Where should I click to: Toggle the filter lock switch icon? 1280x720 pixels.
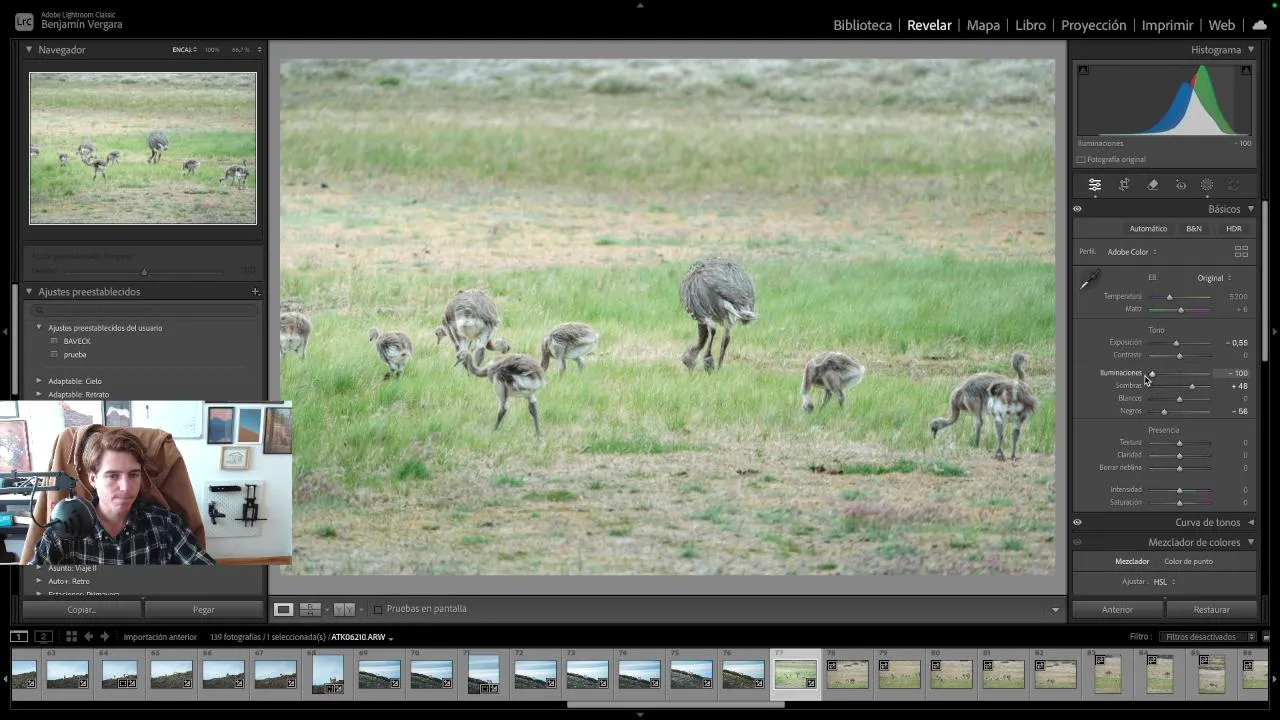[1266, 637]
